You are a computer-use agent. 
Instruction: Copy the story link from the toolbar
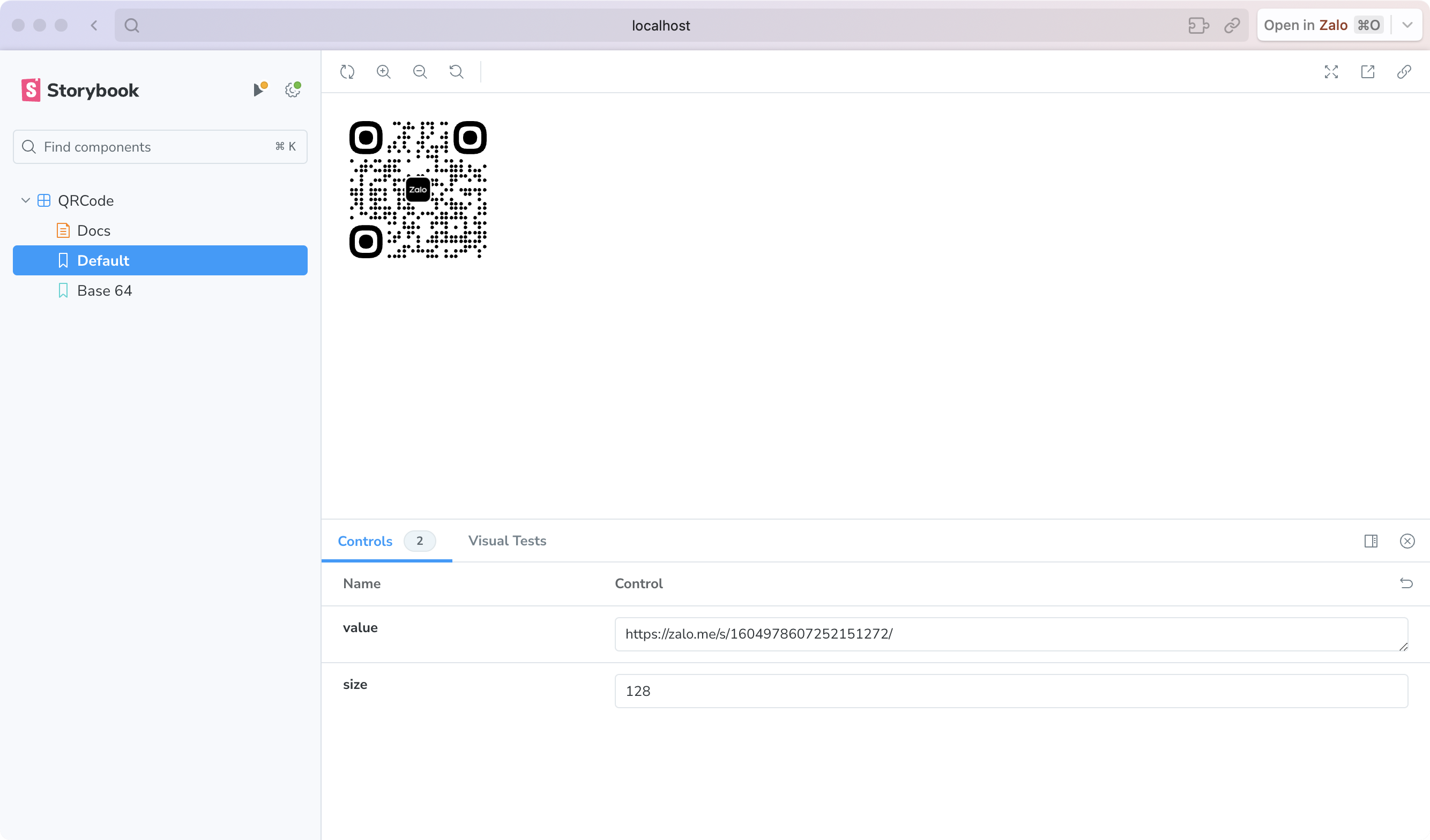pos(1404,72)
